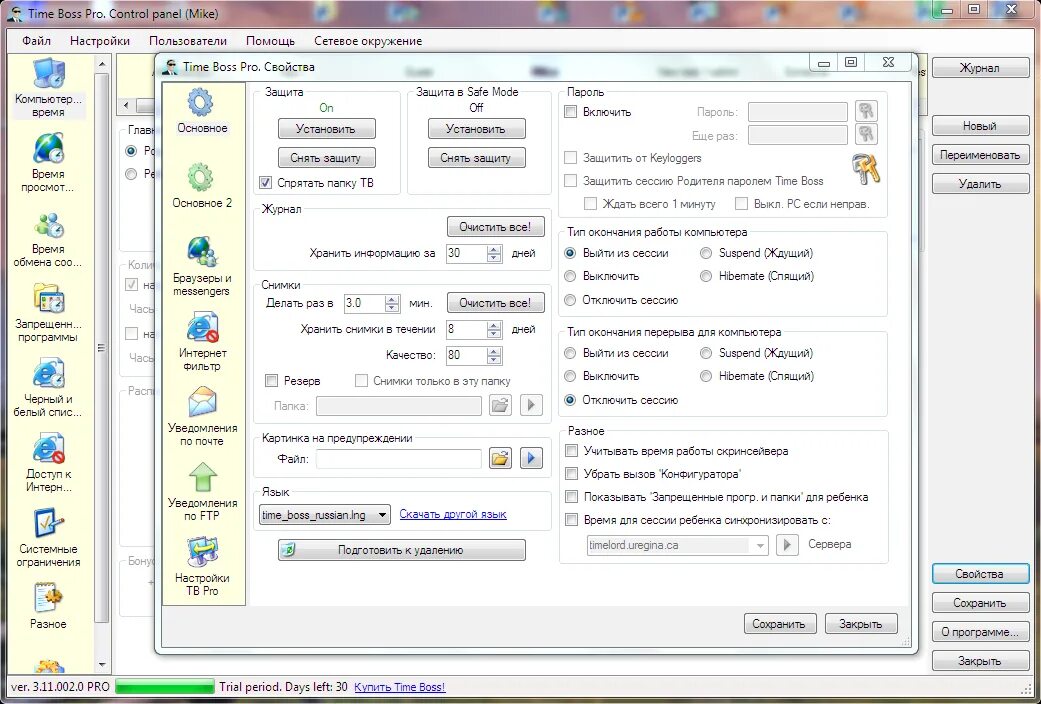Click the key icon beside Пароль field

[866, 111]
